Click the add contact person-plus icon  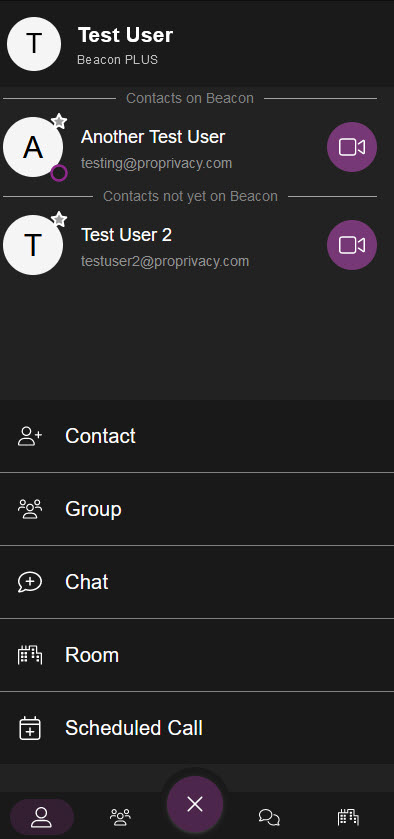click(30, 436)
